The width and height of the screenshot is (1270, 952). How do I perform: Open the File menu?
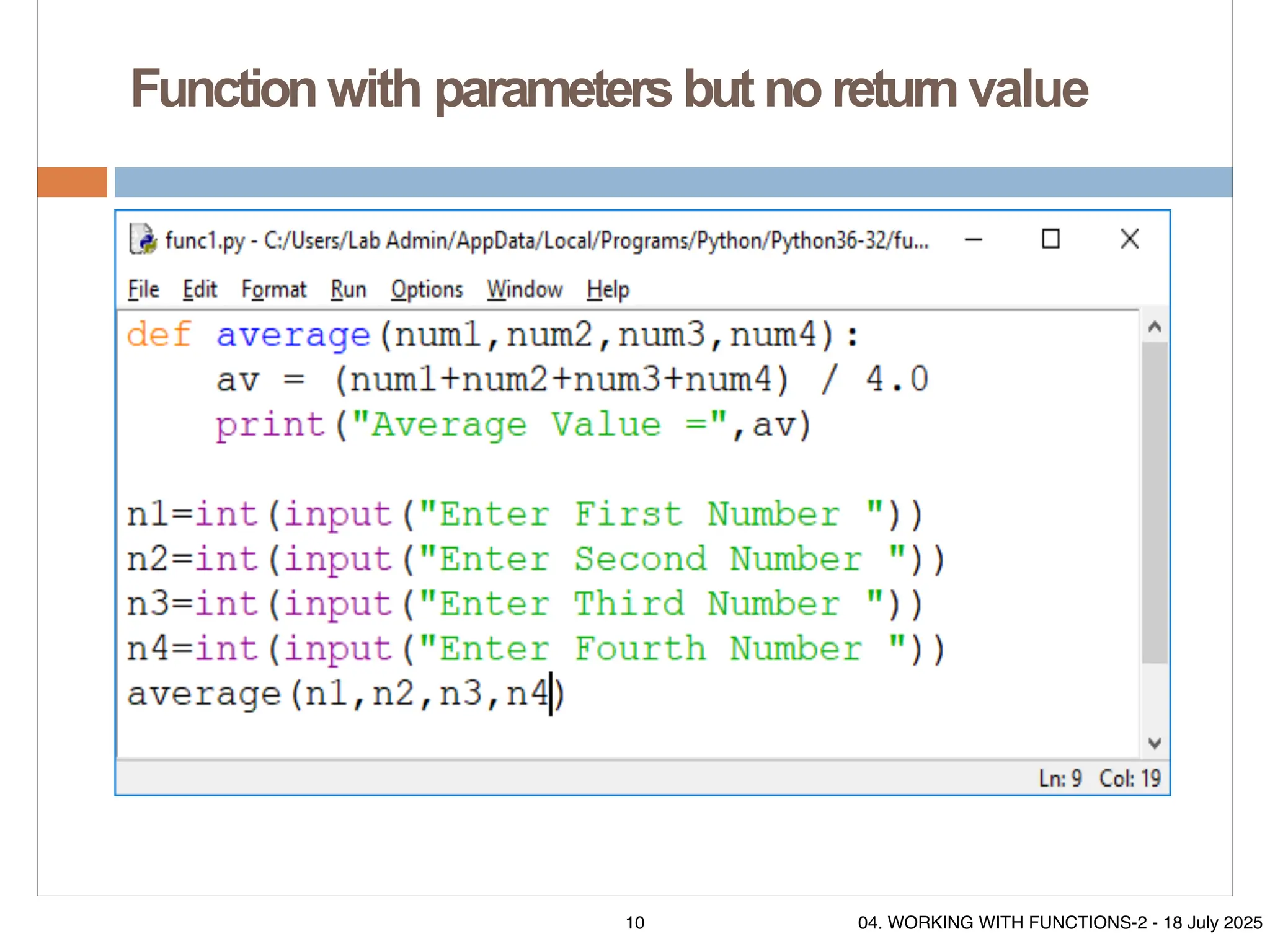(143, 289)
